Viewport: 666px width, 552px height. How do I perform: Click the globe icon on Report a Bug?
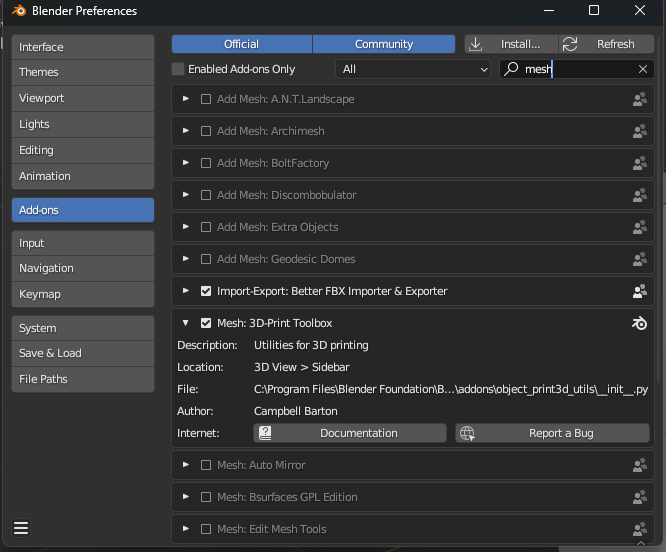(467, 433)
